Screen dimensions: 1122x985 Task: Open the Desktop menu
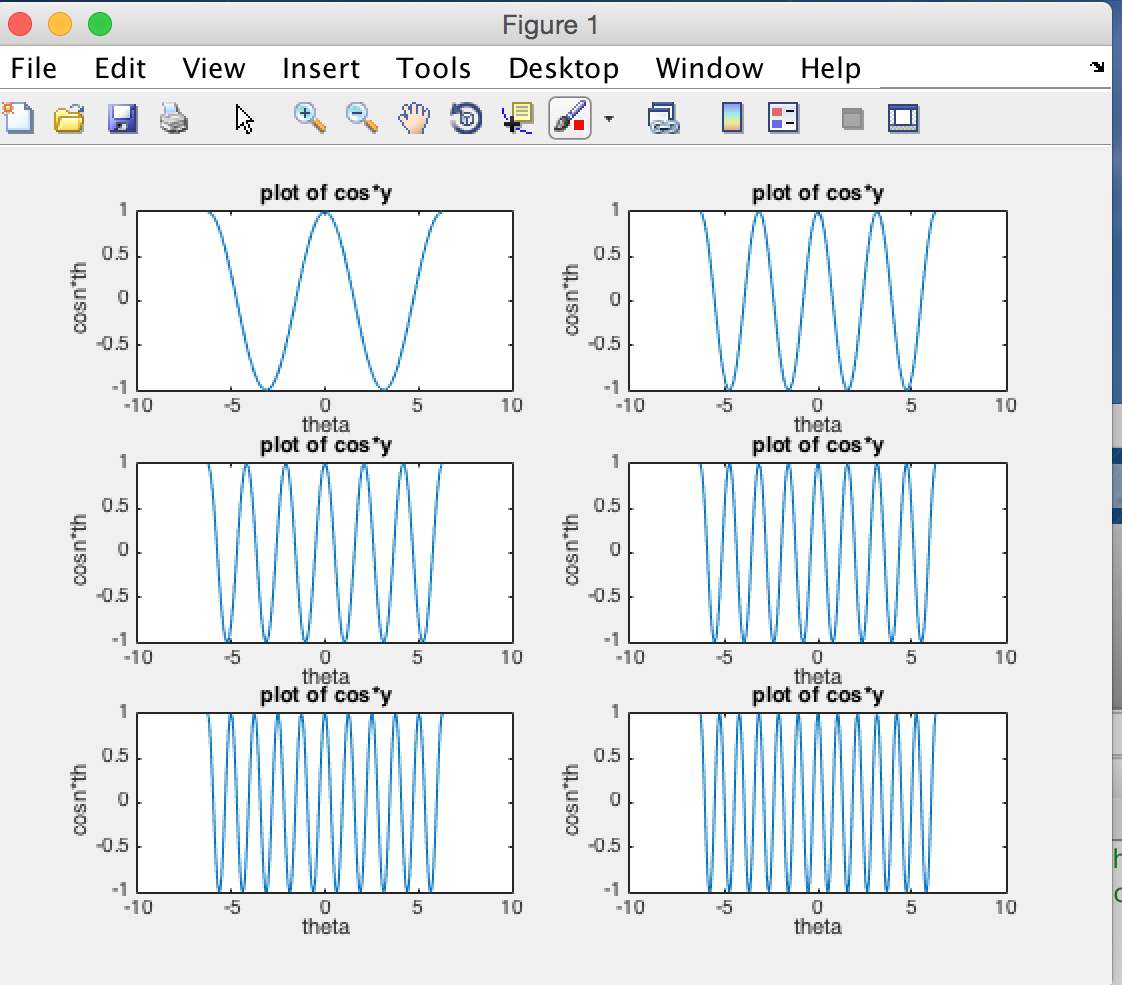tap(563, 68)
